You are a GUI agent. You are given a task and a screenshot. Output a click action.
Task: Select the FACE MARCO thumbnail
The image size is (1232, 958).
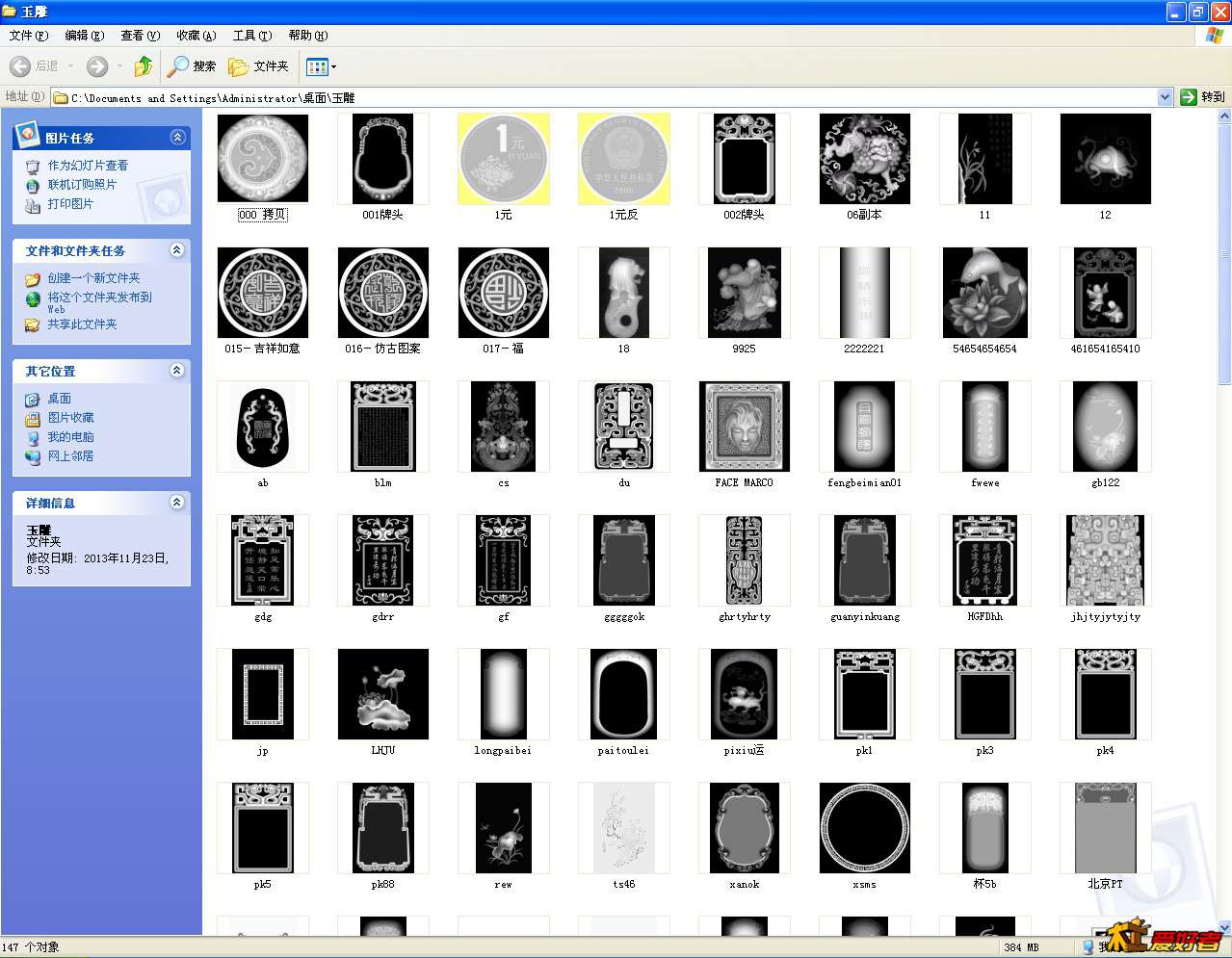pos(745,427)
